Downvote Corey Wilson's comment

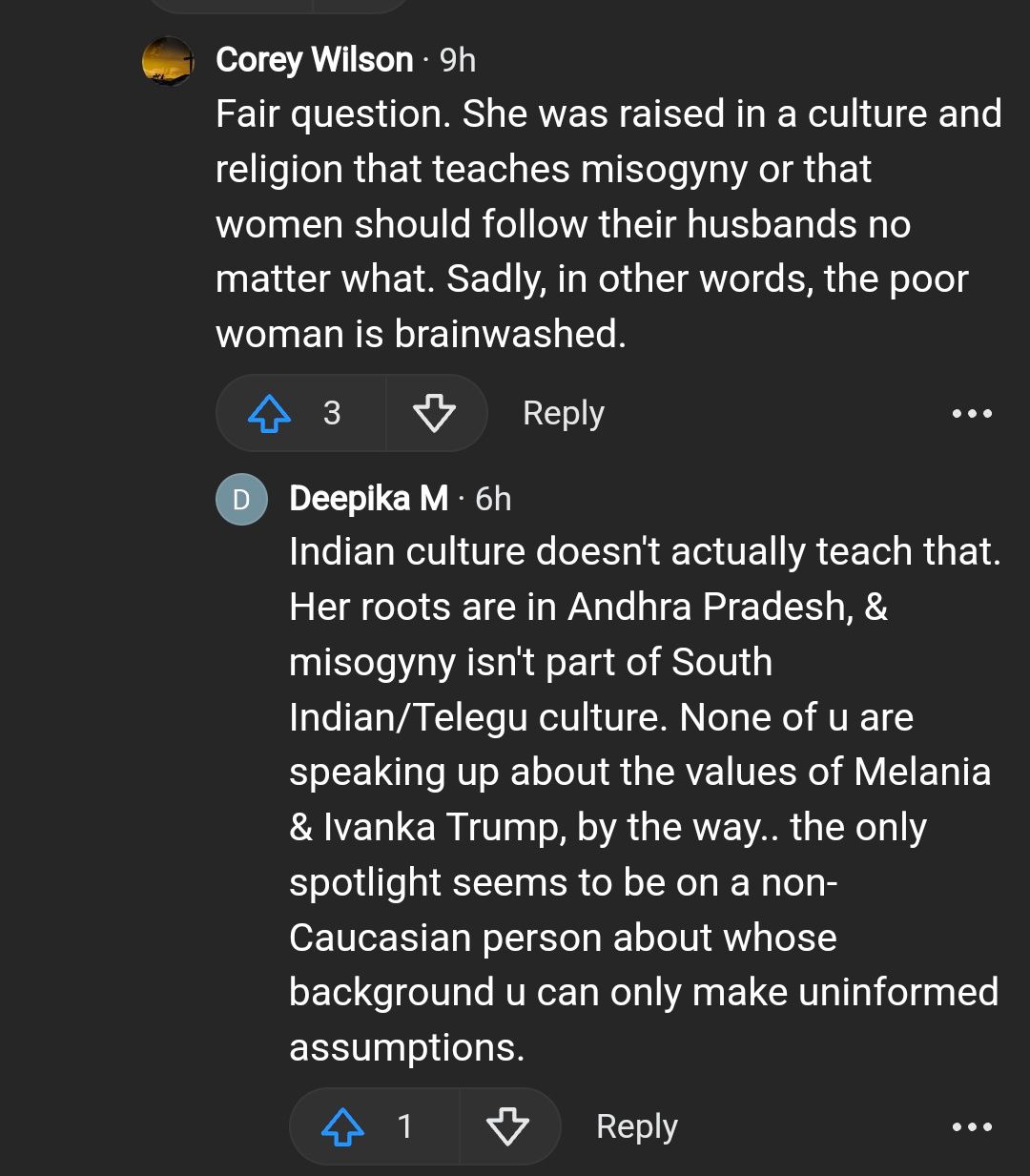click(x=434, y=414)
